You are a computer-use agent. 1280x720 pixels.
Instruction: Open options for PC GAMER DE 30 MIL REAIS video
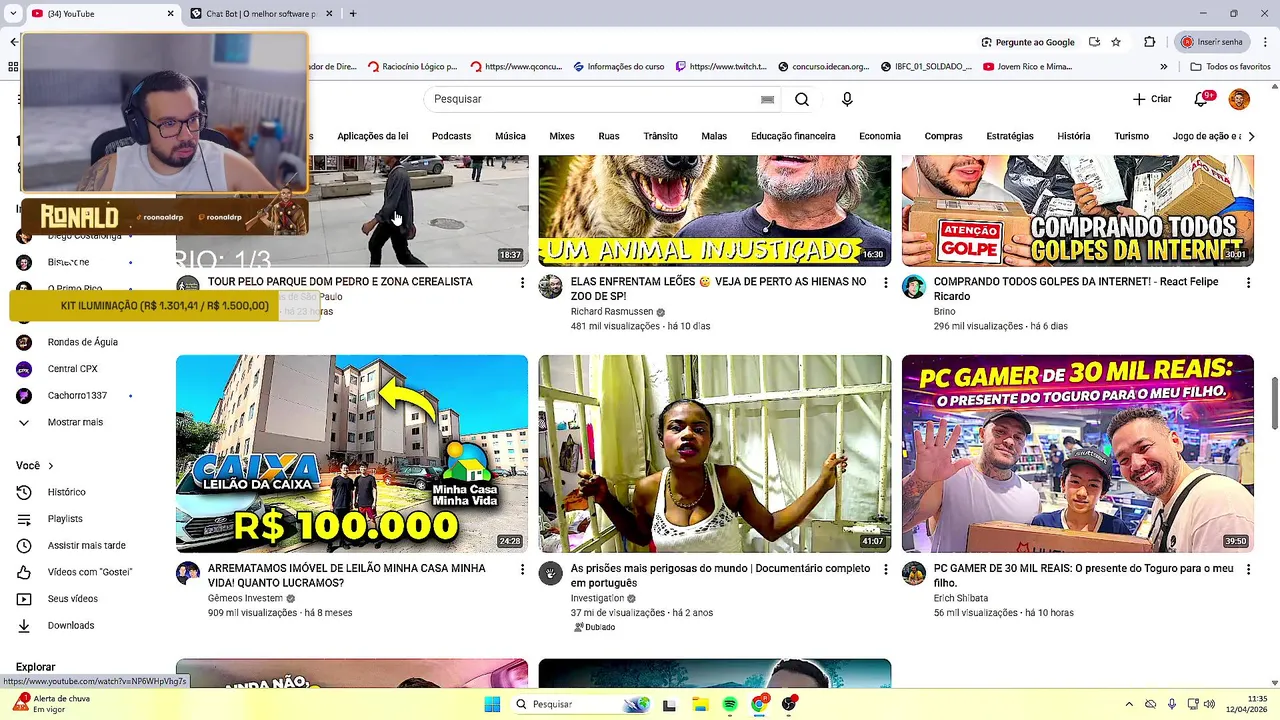(1248, 569)
